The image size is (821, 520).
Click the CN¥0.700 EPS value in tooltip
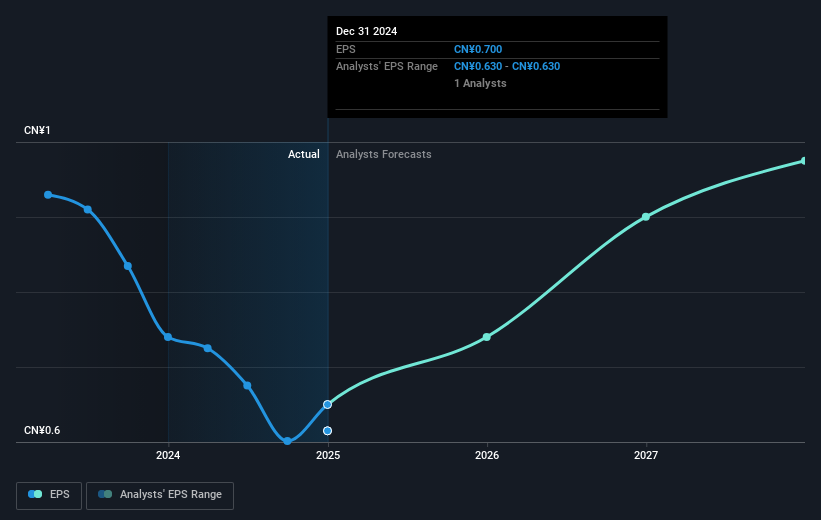click(478, 49)
